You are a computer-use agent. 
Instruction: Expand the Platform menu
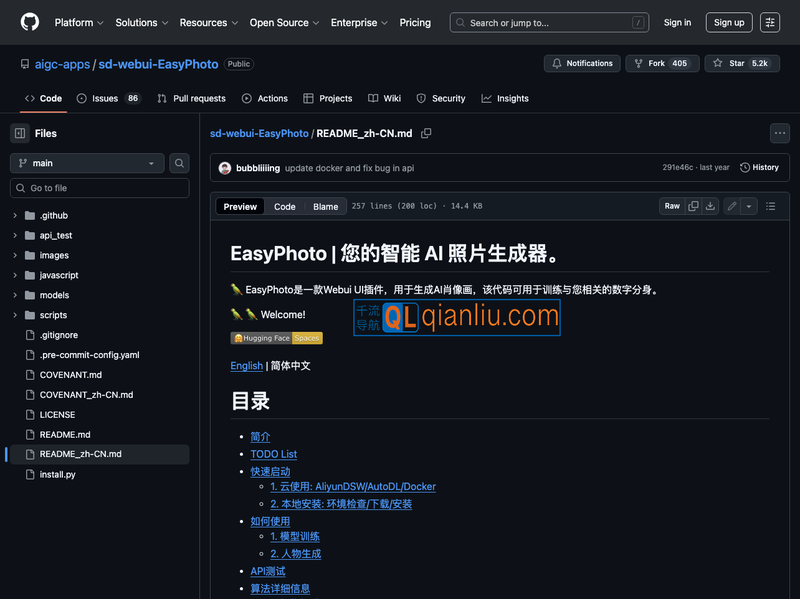[x=79, y=22]
